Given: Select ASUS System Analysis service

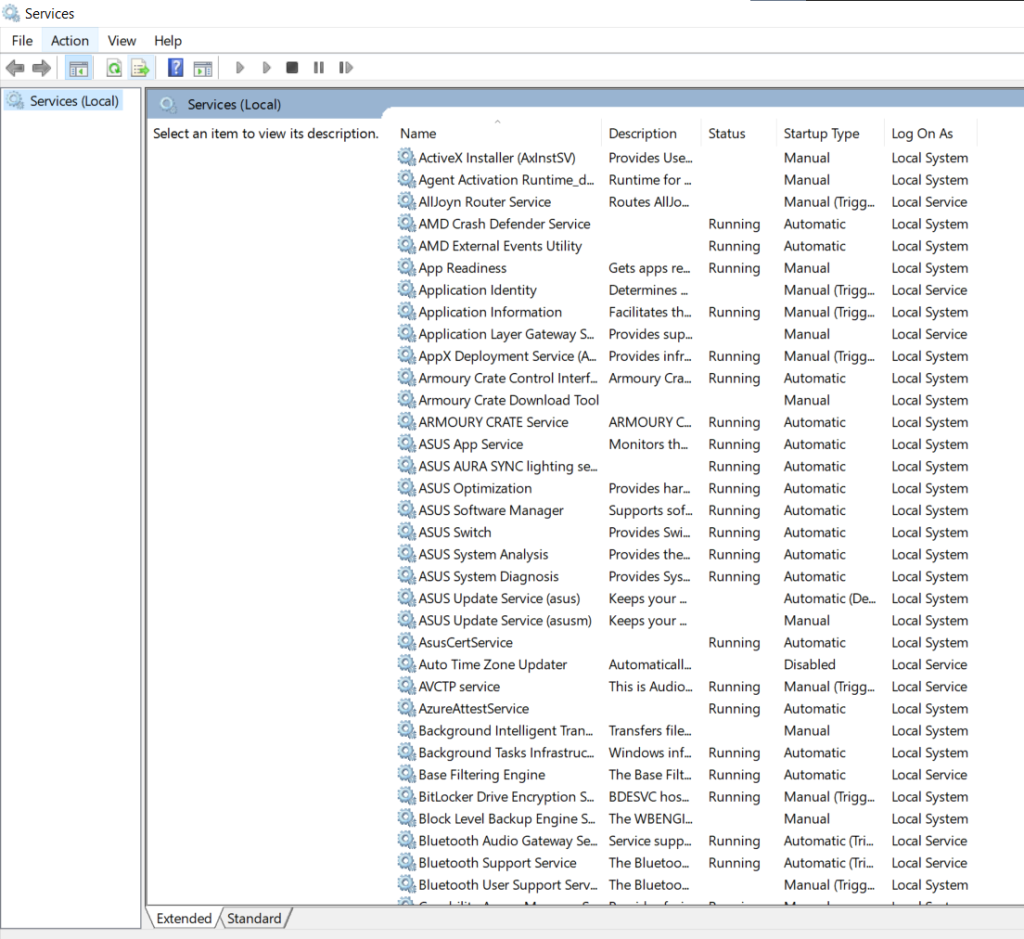Looking at the screenshot, I should 684,554.
